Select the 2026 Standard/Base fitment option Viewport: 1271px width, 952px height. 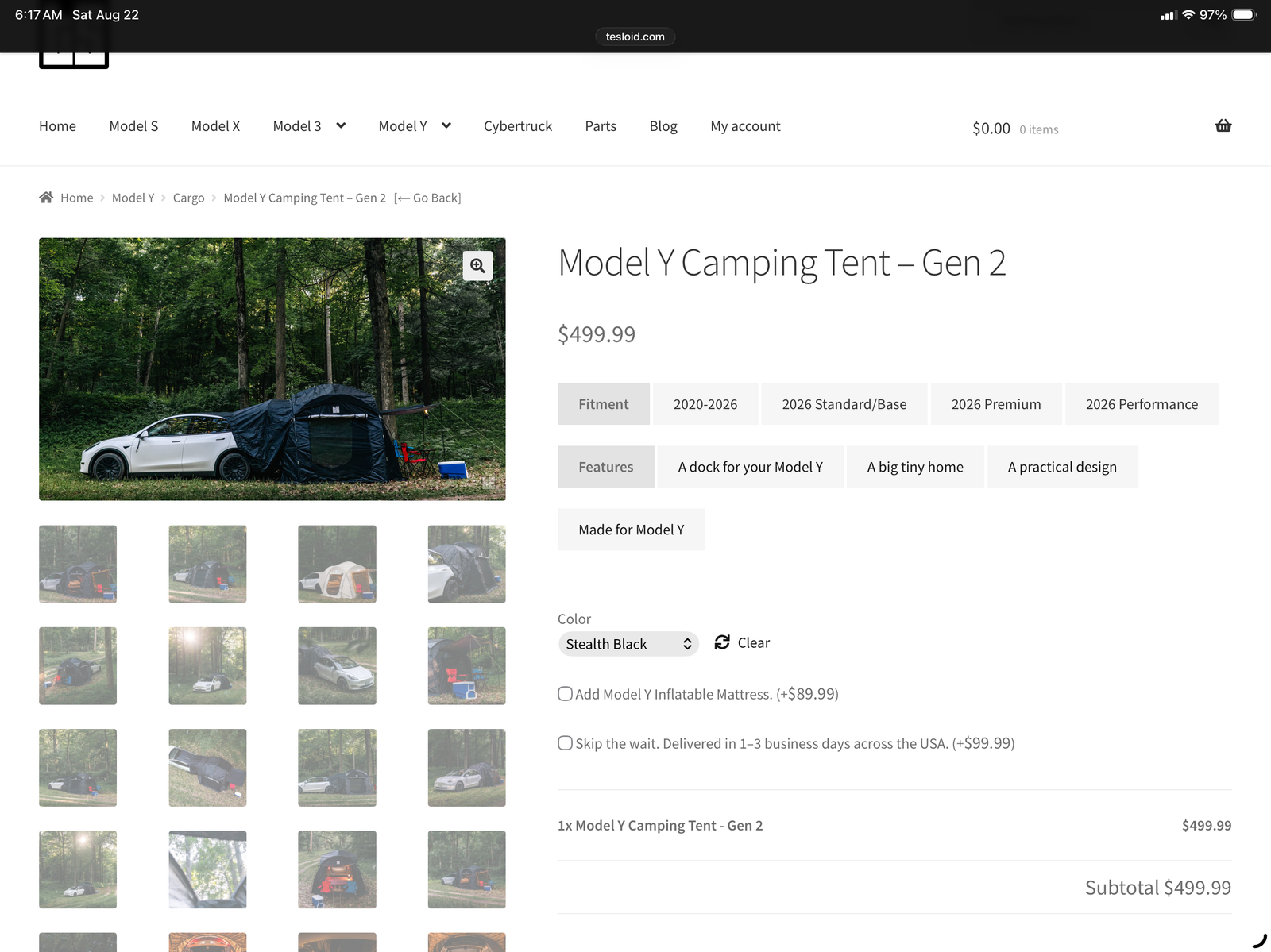pyautogui.click(x=844, y=404)
